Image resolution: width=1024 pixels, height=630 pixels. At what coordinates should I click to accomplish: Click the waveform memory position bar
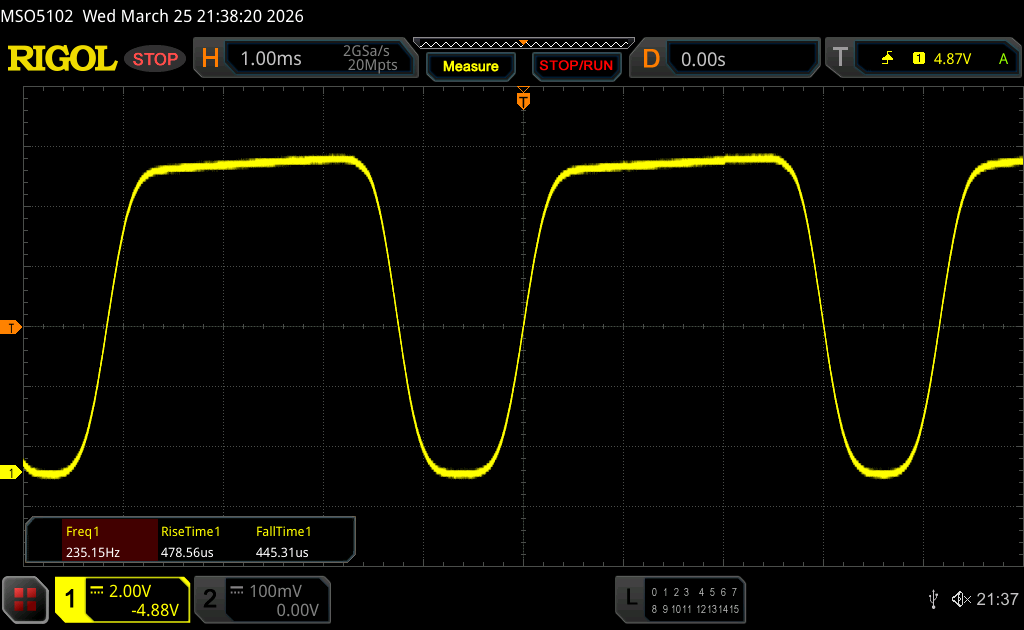click(x=523, y=43)
